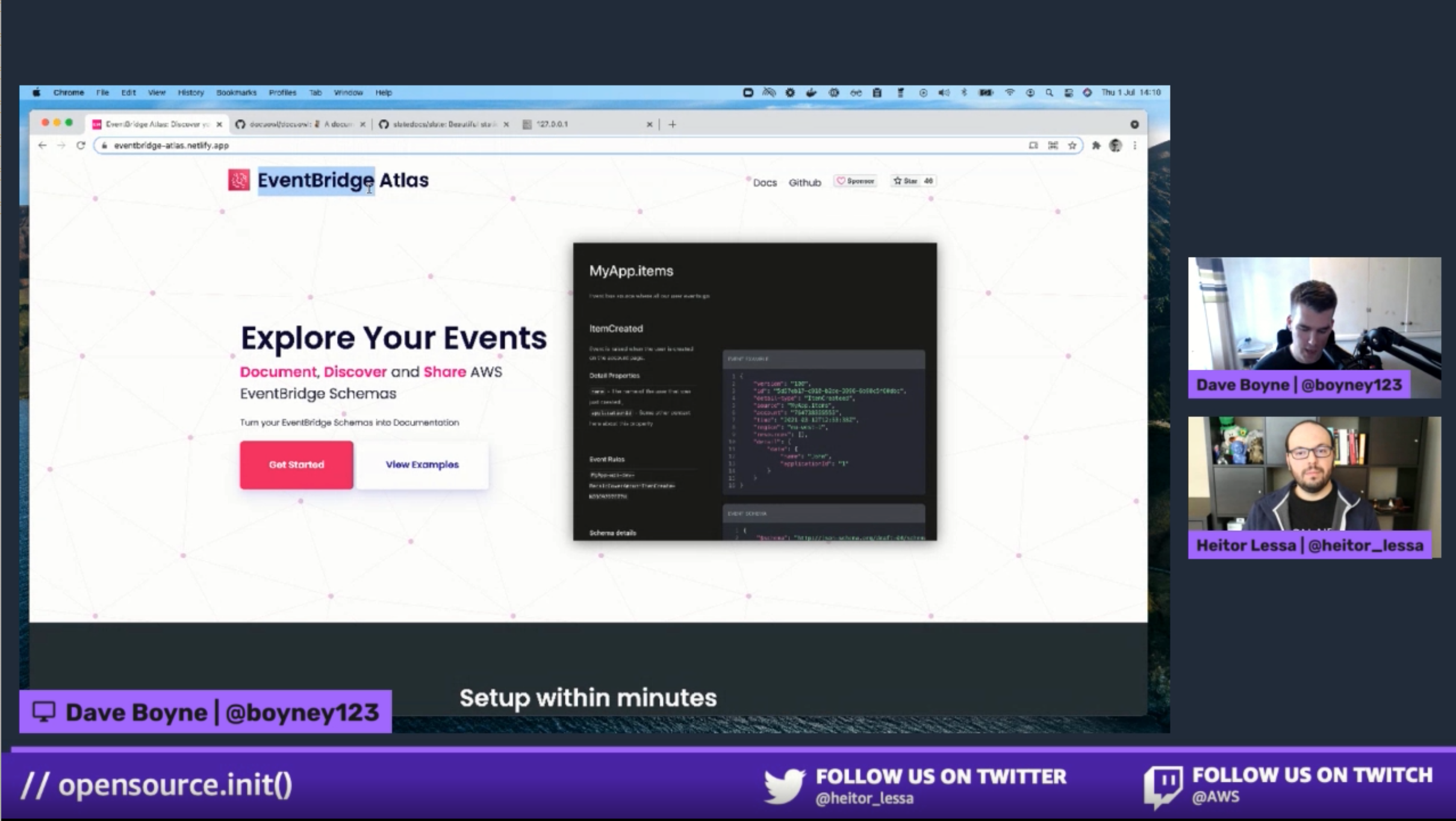The width and height of the screenshot is (1456, 821).
Task: Open the Wi-Fi menu
Action: pos(1010,93)
